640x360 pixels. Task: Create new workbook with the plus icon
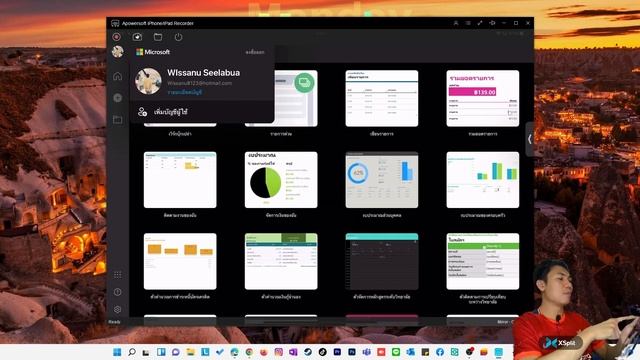point(118,98)
